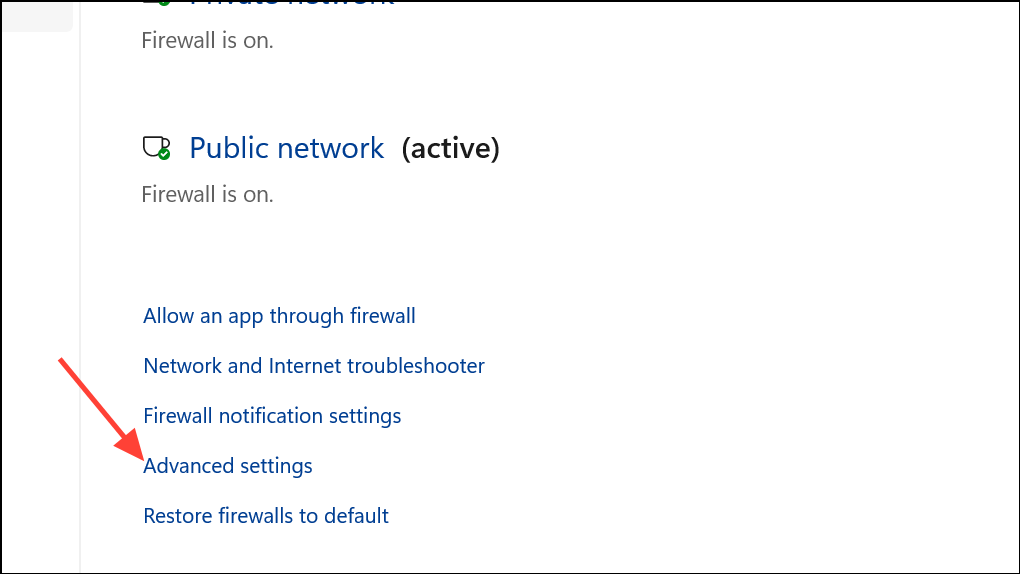
Task: Click the (active) label beside Public network
Action: coord(450,148)
